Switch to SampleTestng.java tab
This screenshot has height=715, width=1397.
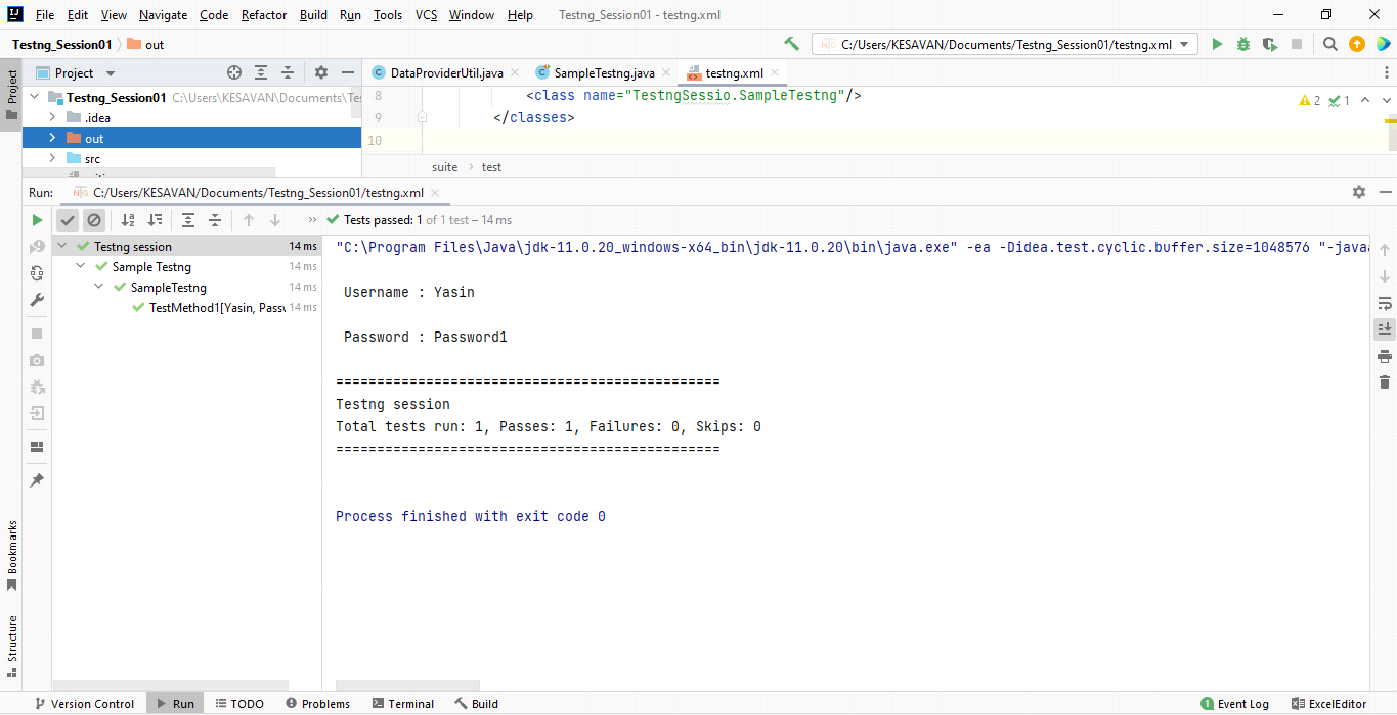[x=603, y=73]
